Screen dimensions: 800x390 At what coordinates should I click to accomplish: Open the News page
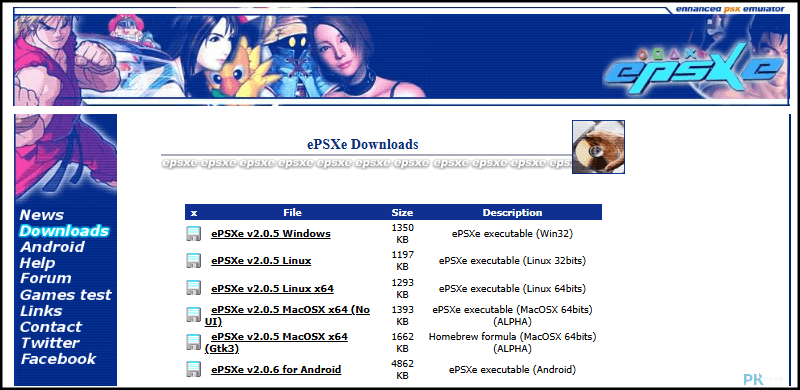tap(41, 215)
